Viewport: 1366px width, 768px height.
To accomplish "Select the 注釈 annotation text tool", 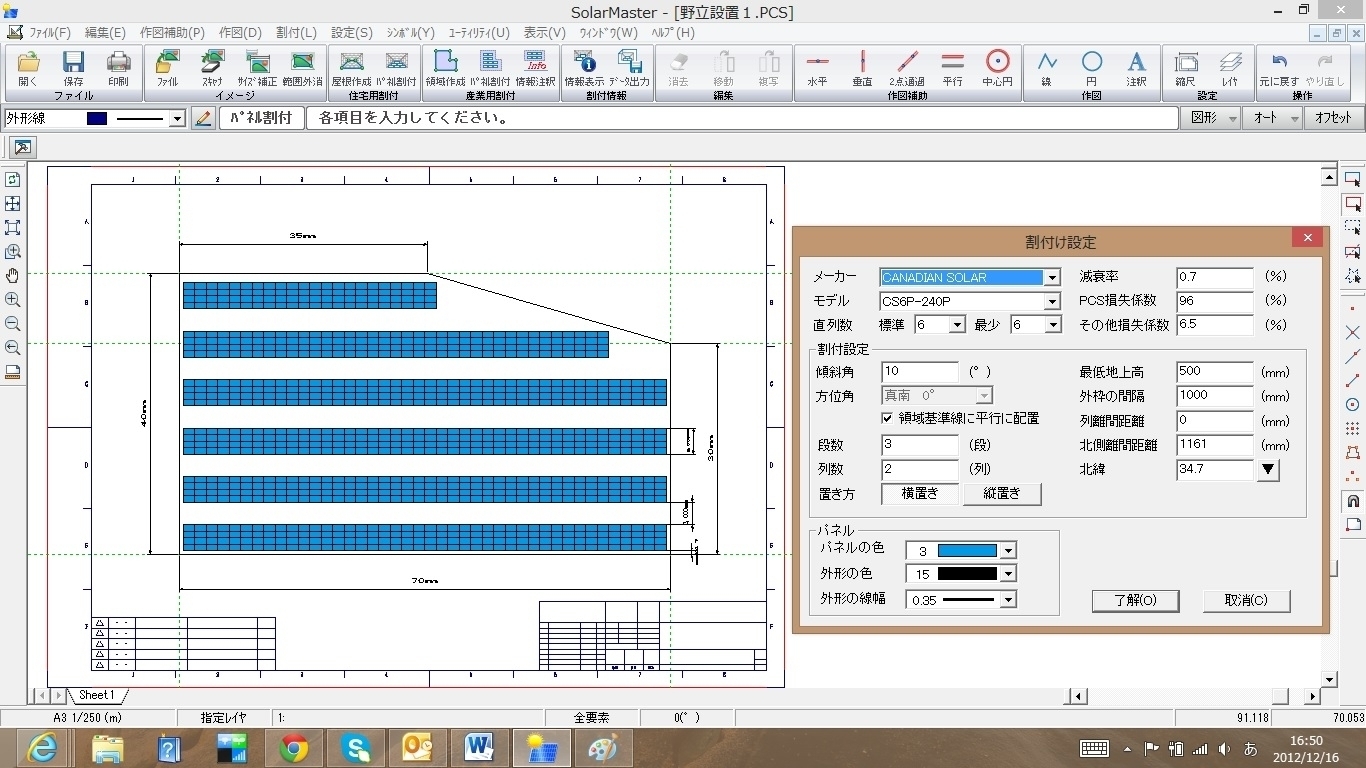I will click(1136, 67).
